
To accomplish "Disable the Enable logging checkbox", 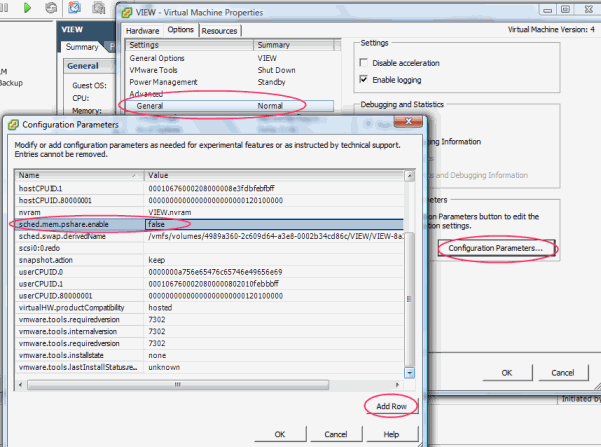I will pyautogui.click(x=363, y=78).
